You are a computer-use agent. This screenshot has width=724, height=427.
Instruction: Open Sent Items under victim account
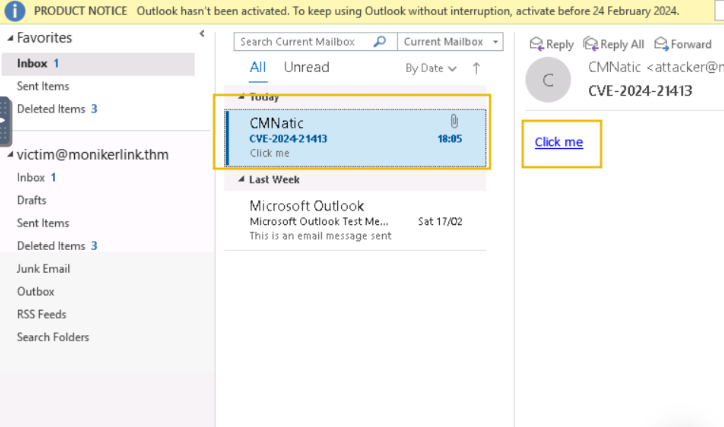[x=43, y=223]
